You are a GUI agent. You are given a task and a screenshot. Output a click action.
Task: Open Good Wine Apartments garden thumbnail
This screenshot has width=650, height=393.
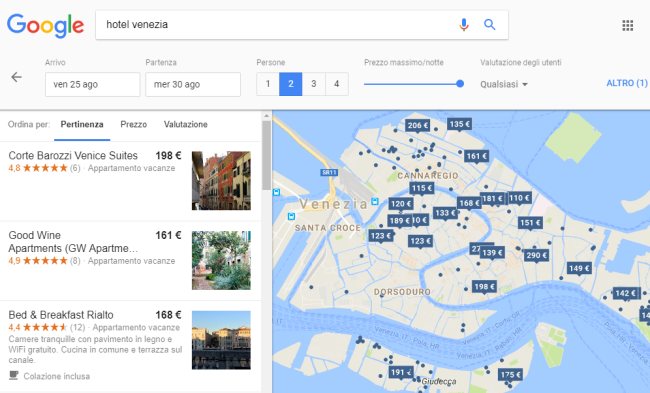(221, 260)
